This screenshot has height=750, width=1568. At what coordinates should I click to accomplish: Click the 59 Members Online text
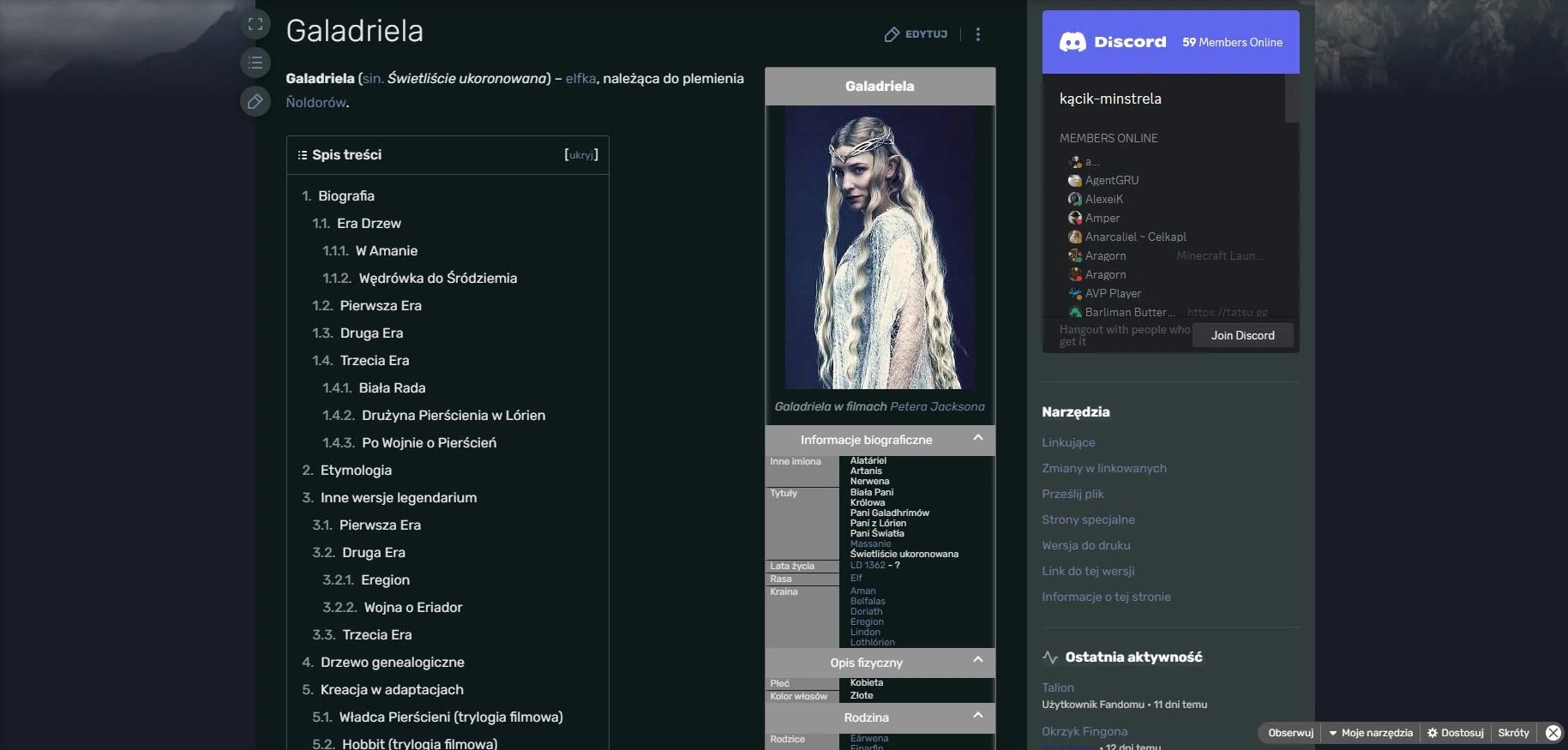click(1232, 43)
